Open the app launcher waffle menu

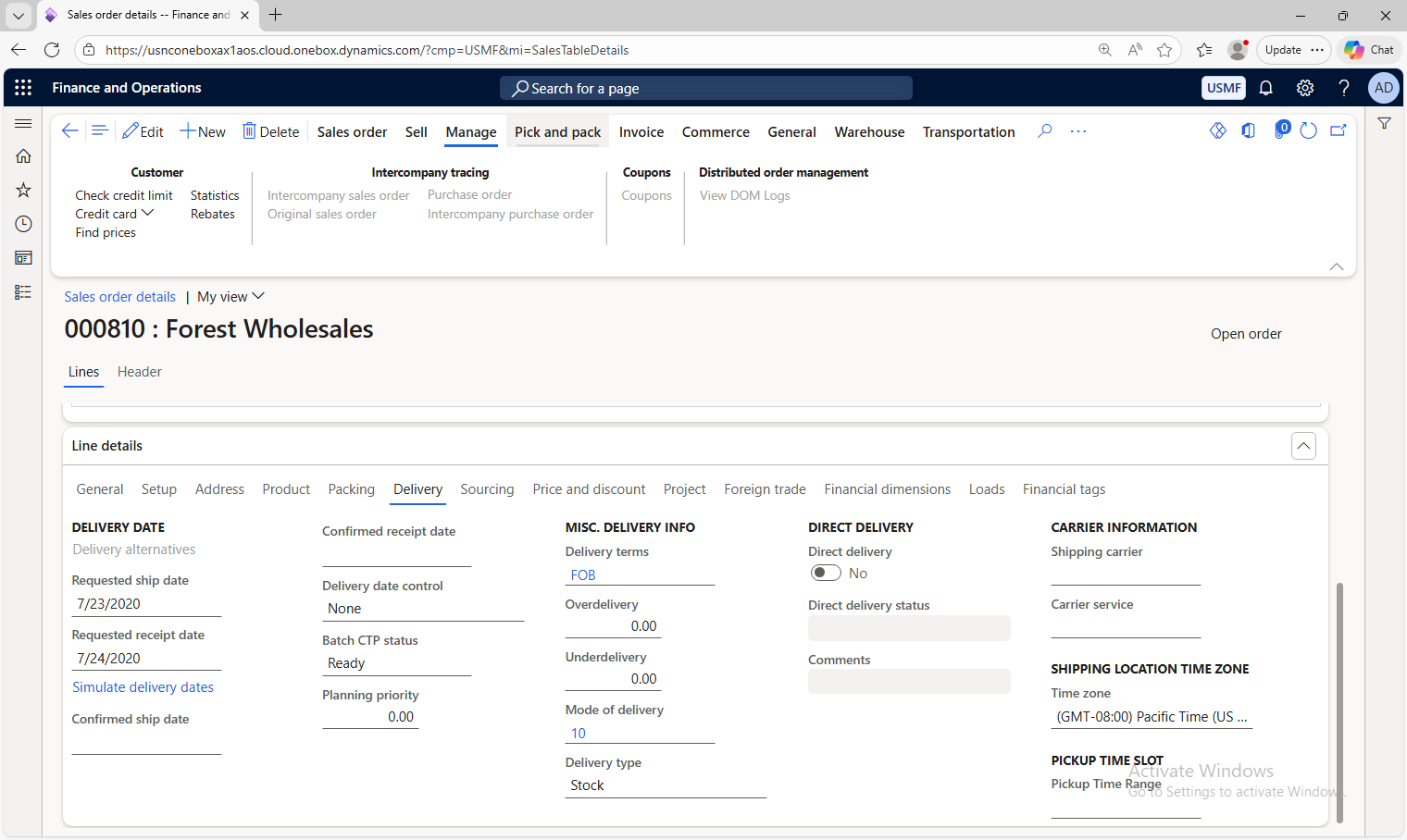pos(23,88)
